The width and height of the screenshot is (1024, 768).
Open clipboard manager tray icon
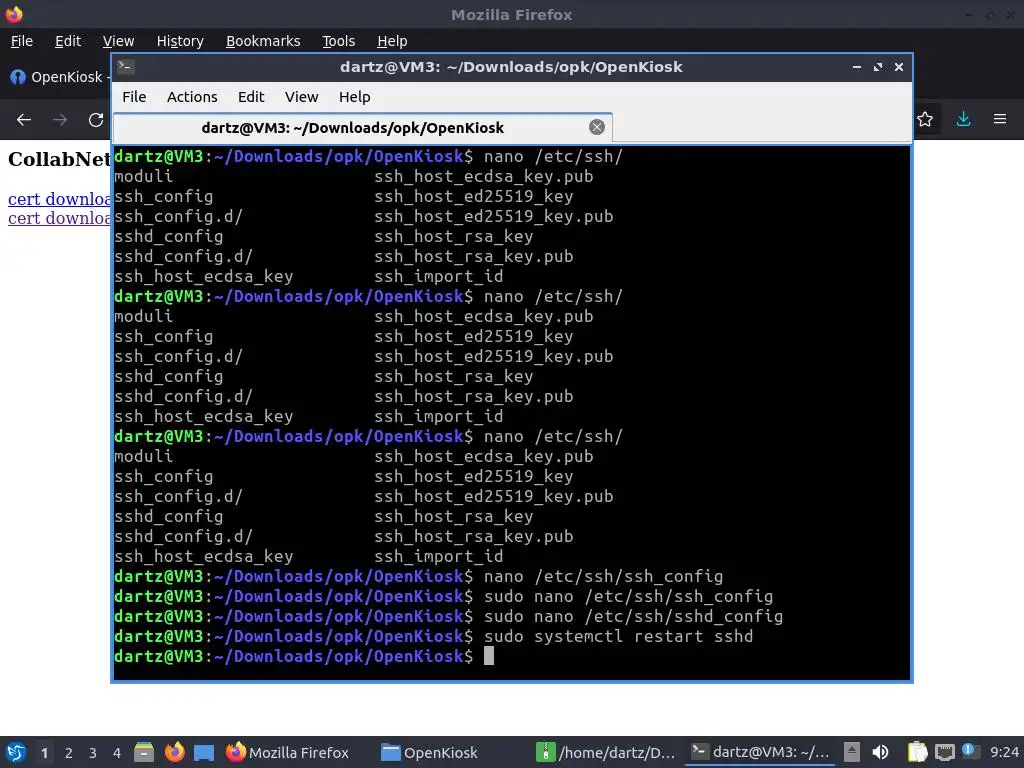[x=918, y=752]
